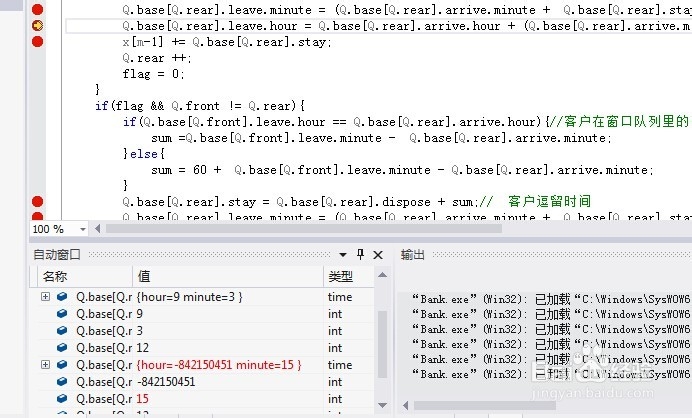Select the variable icon in the -842150451 int row
Screen dimensions: 692x418
[62, 381]
